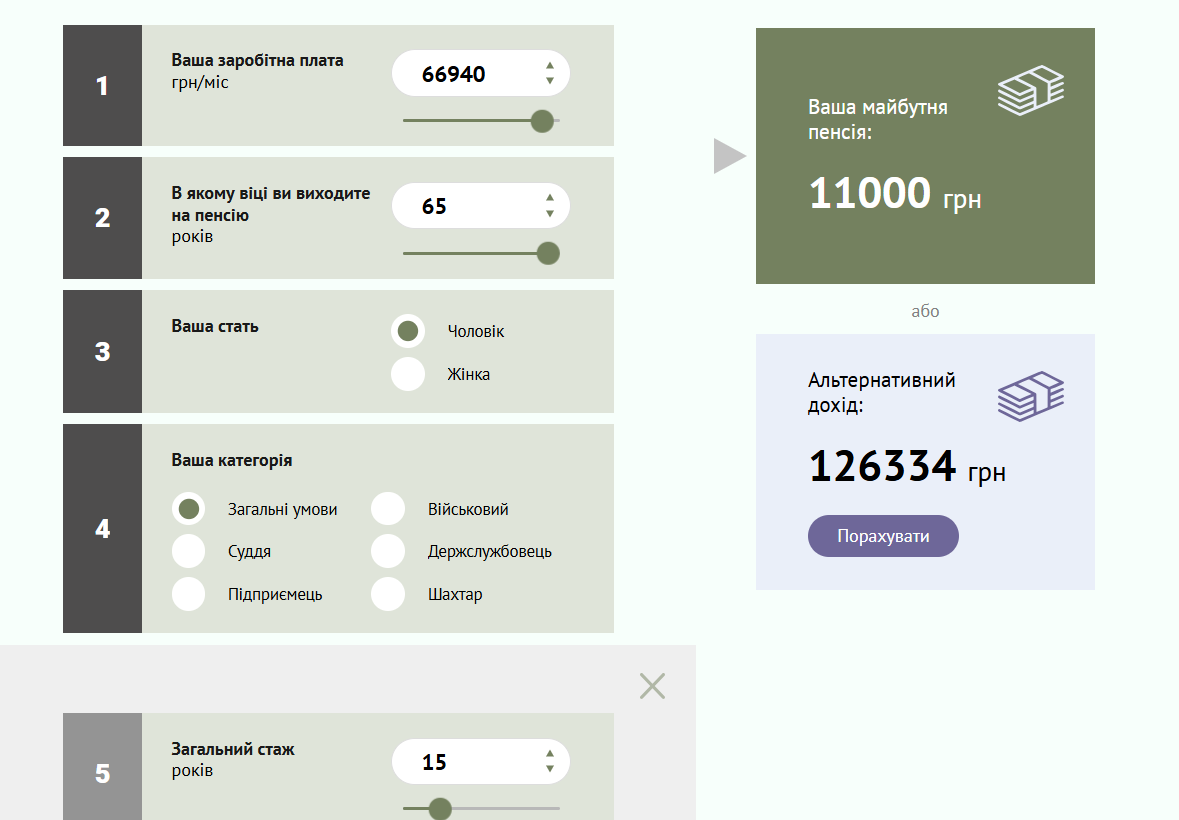The height and width of the screenshot is (820, 1179).
Task: Click the salary slider handle
Action: point(542,121)
